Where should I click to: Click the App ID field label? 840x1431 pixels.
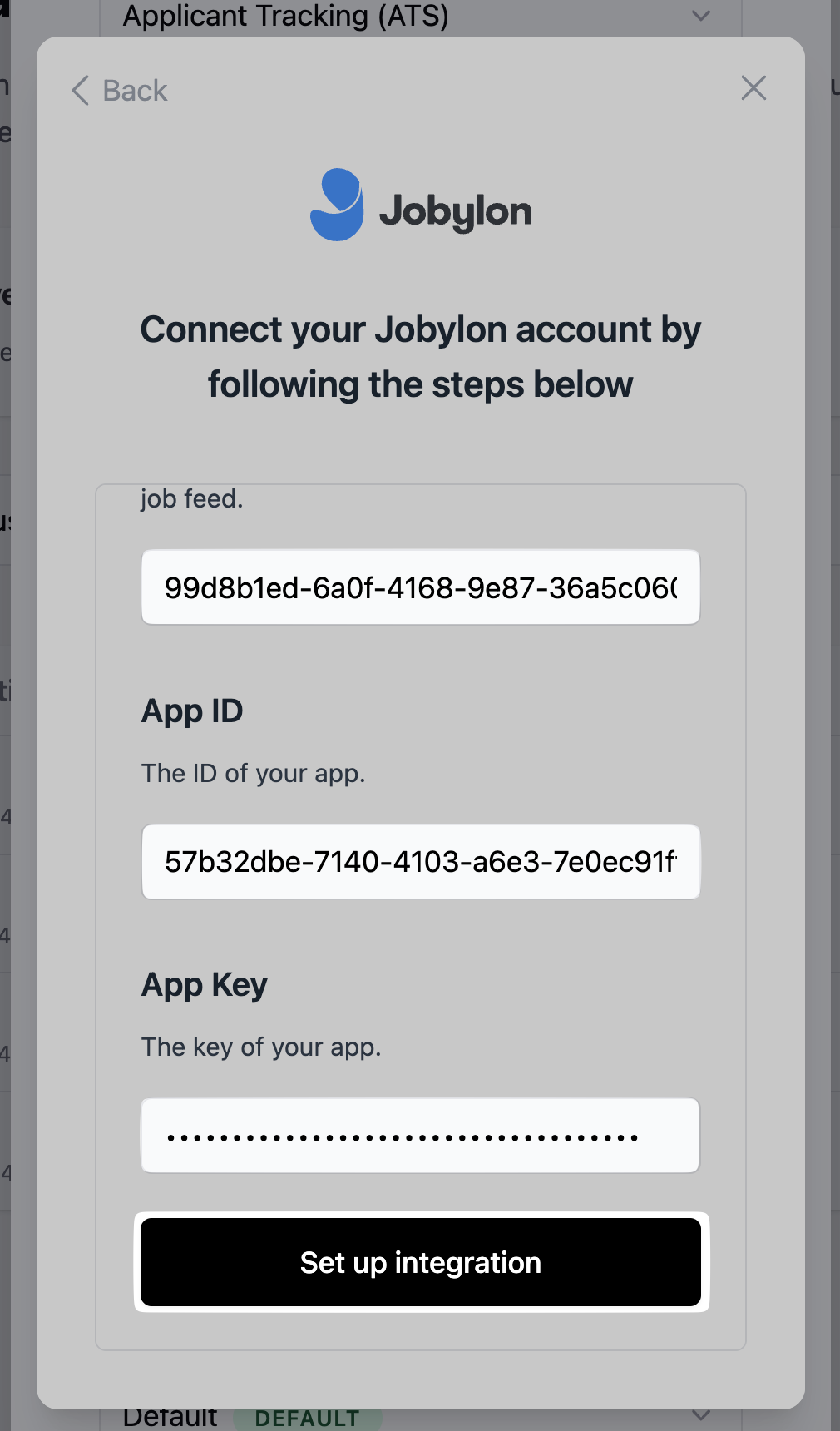point(192,711)
